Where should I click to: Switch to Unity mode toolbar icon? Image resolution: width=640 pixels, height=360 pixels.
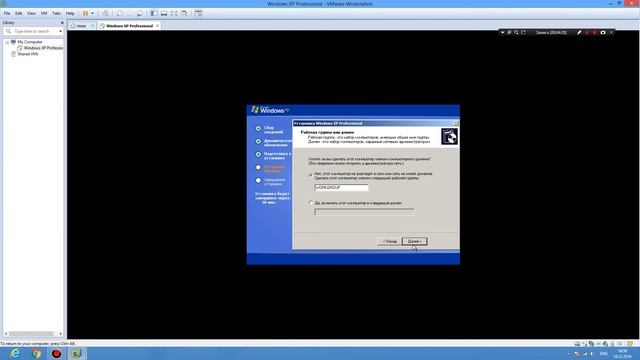[x=184, y=13]
